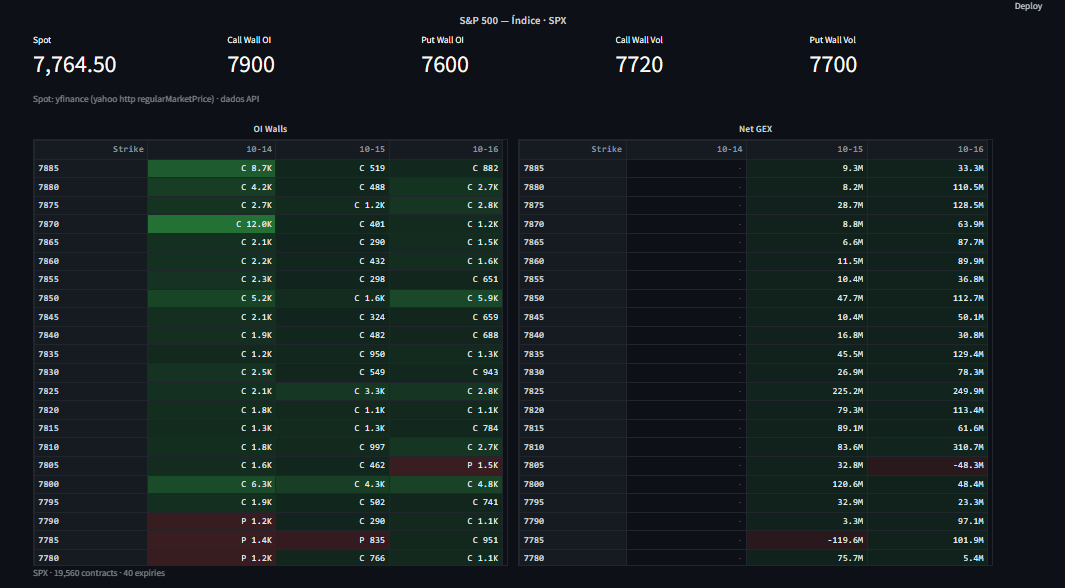Select the 7825 strike cell in Net GEX
Image resolution: width=1065 pixels, height=588 pixels.
pos(573,391)
